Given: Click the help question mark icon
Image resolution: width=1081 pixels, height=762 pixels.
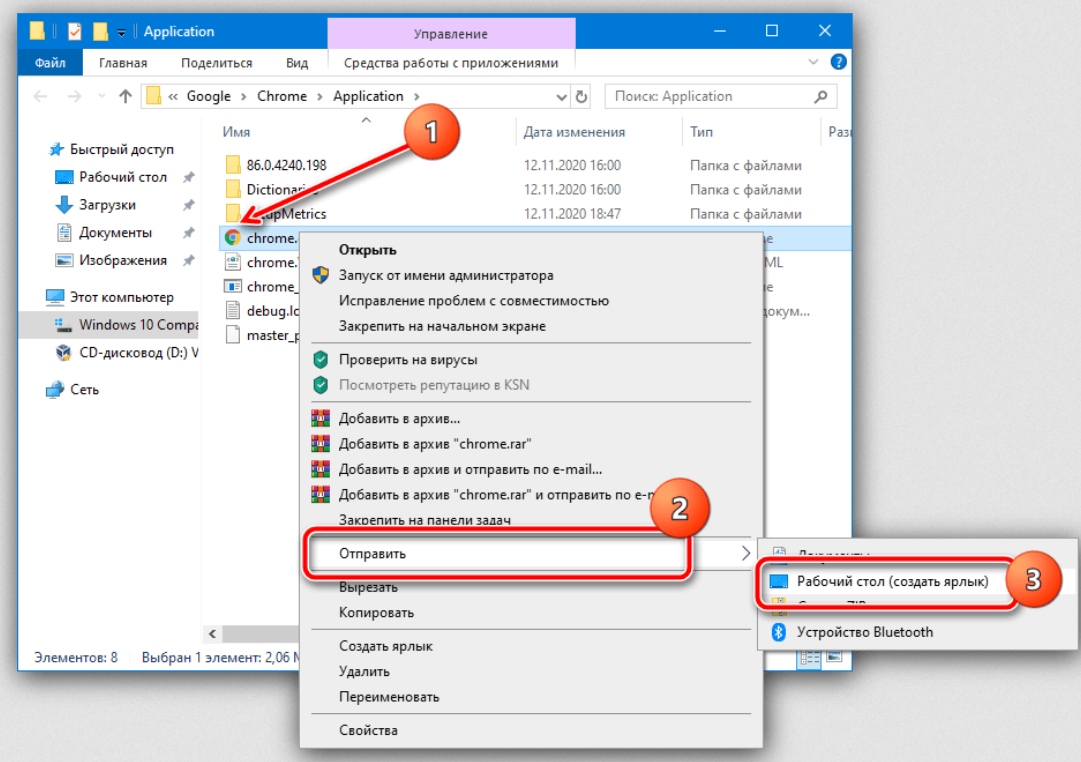Looking at the screenshot, I should click(x=839, y=62).
